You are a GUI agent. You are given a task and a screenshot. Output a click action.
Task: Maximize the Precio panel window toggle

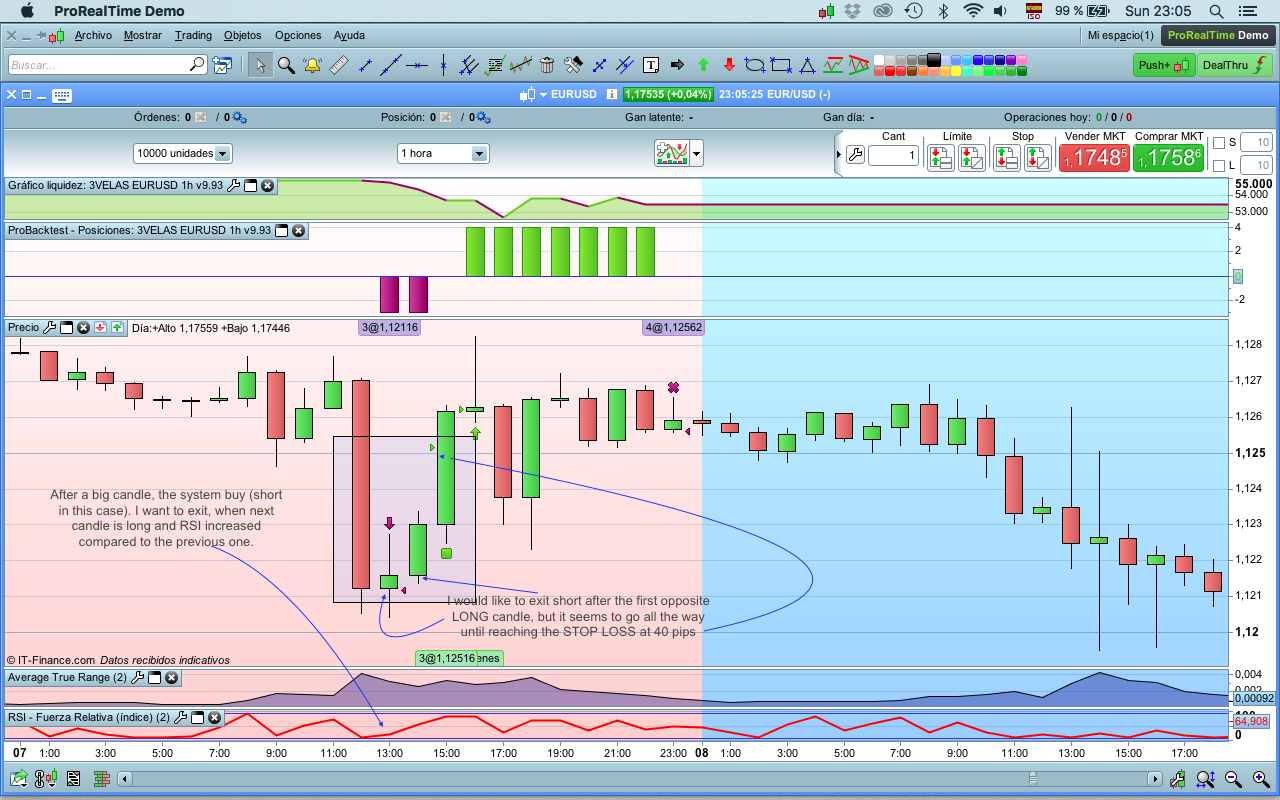click(x=67, y=327)
